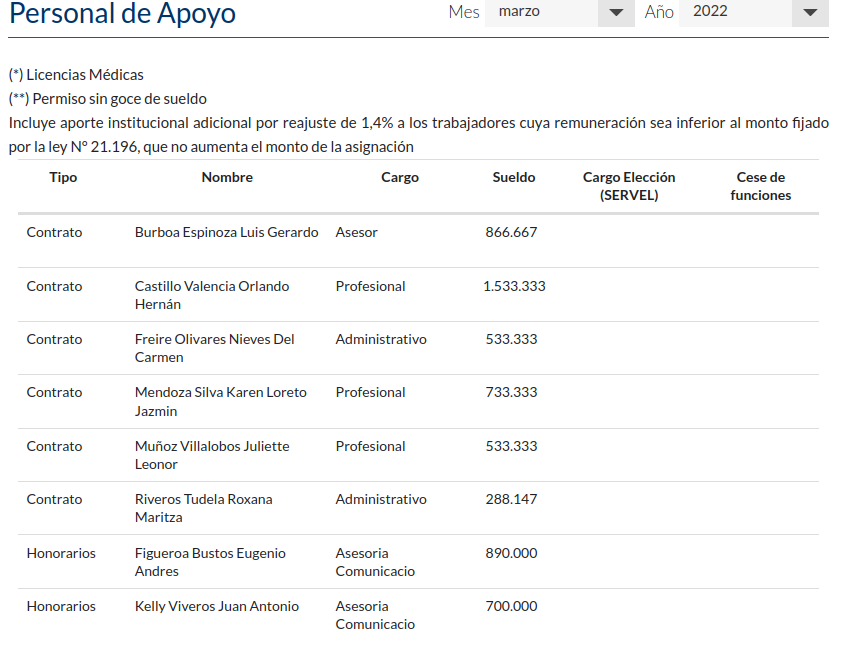Screen dimensions: 851x656
Task: Open the Mes dropdown showing marzo
Action: 545,12
